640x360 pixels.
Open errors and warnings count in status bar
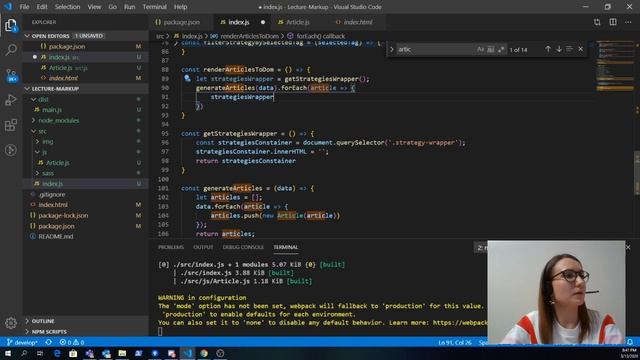(72, 342)
